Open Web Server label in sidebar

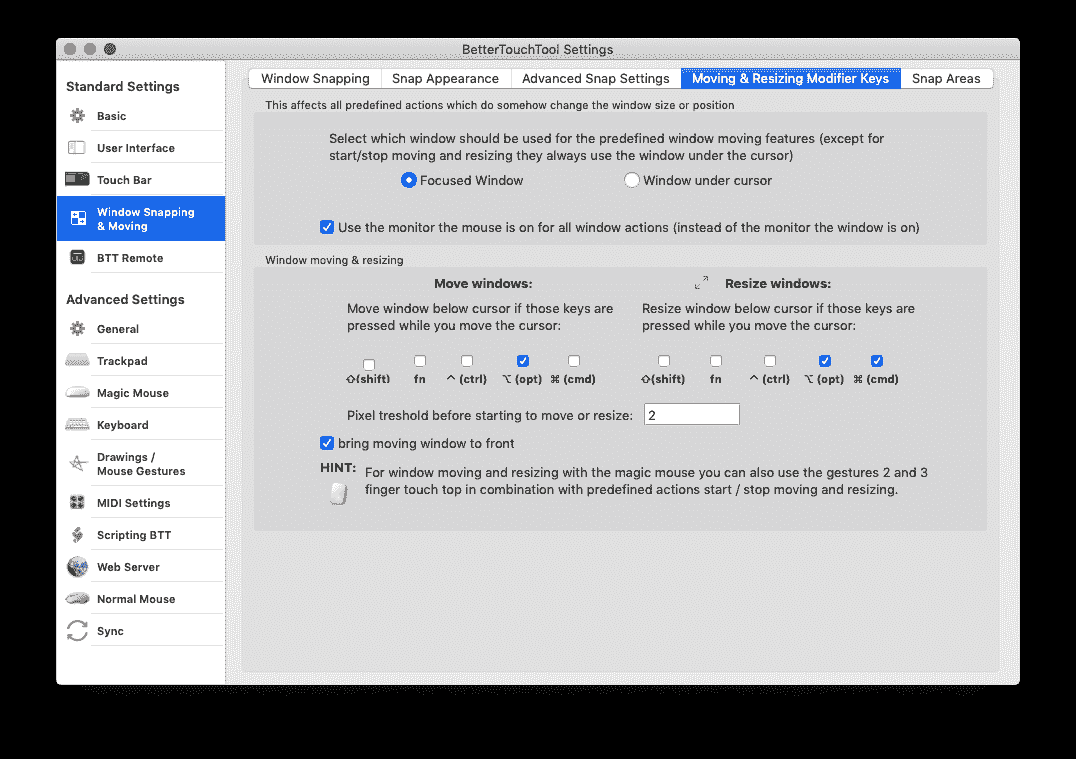coord(128,567)
